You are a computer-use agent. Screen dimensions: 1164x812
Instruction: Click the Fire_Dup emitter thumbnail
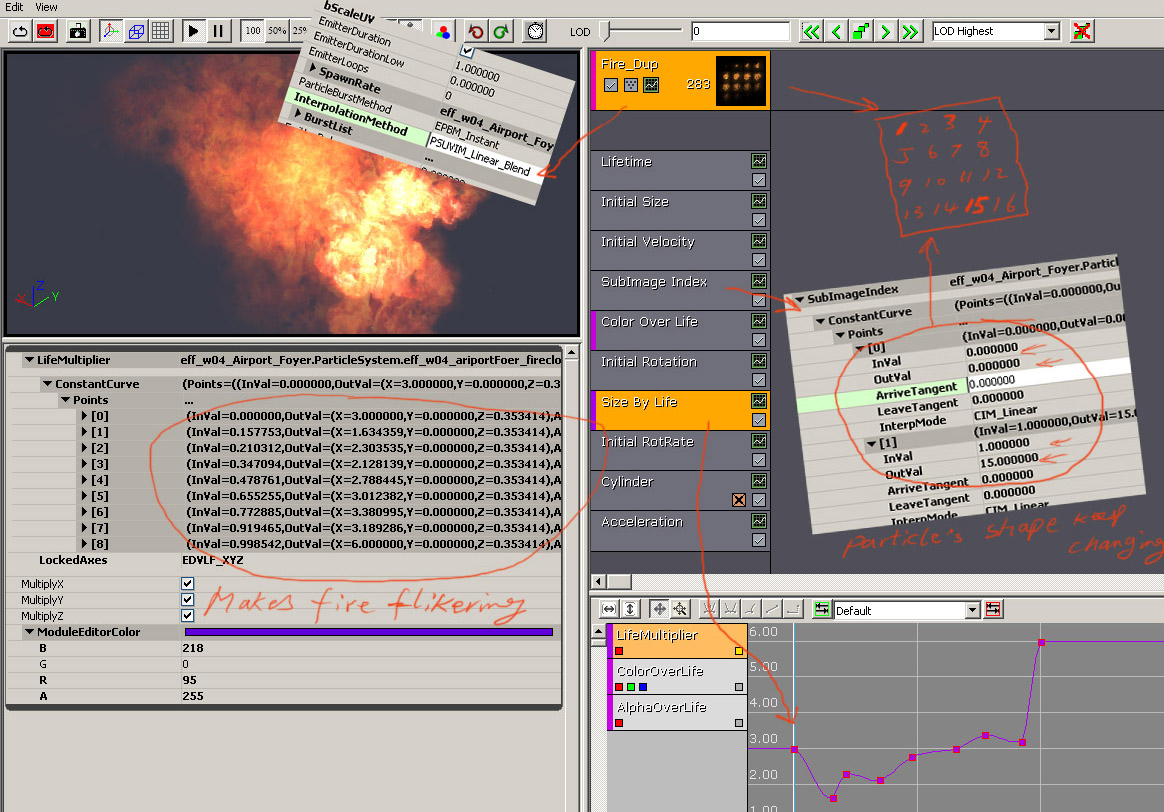[x=741, y=81]
